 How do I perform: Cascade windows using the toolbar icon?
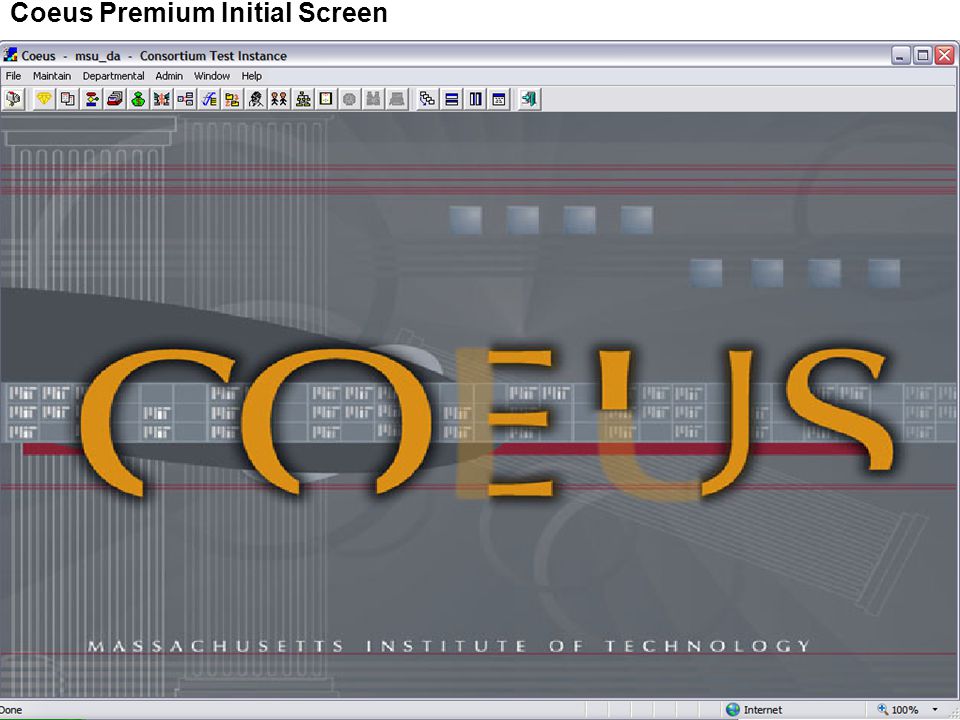pos(427,99)
